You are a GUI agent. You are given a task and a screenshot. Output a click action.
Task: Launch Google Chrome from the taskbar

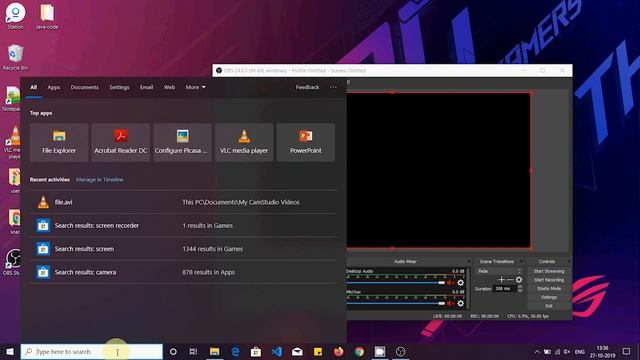point(359,351)
